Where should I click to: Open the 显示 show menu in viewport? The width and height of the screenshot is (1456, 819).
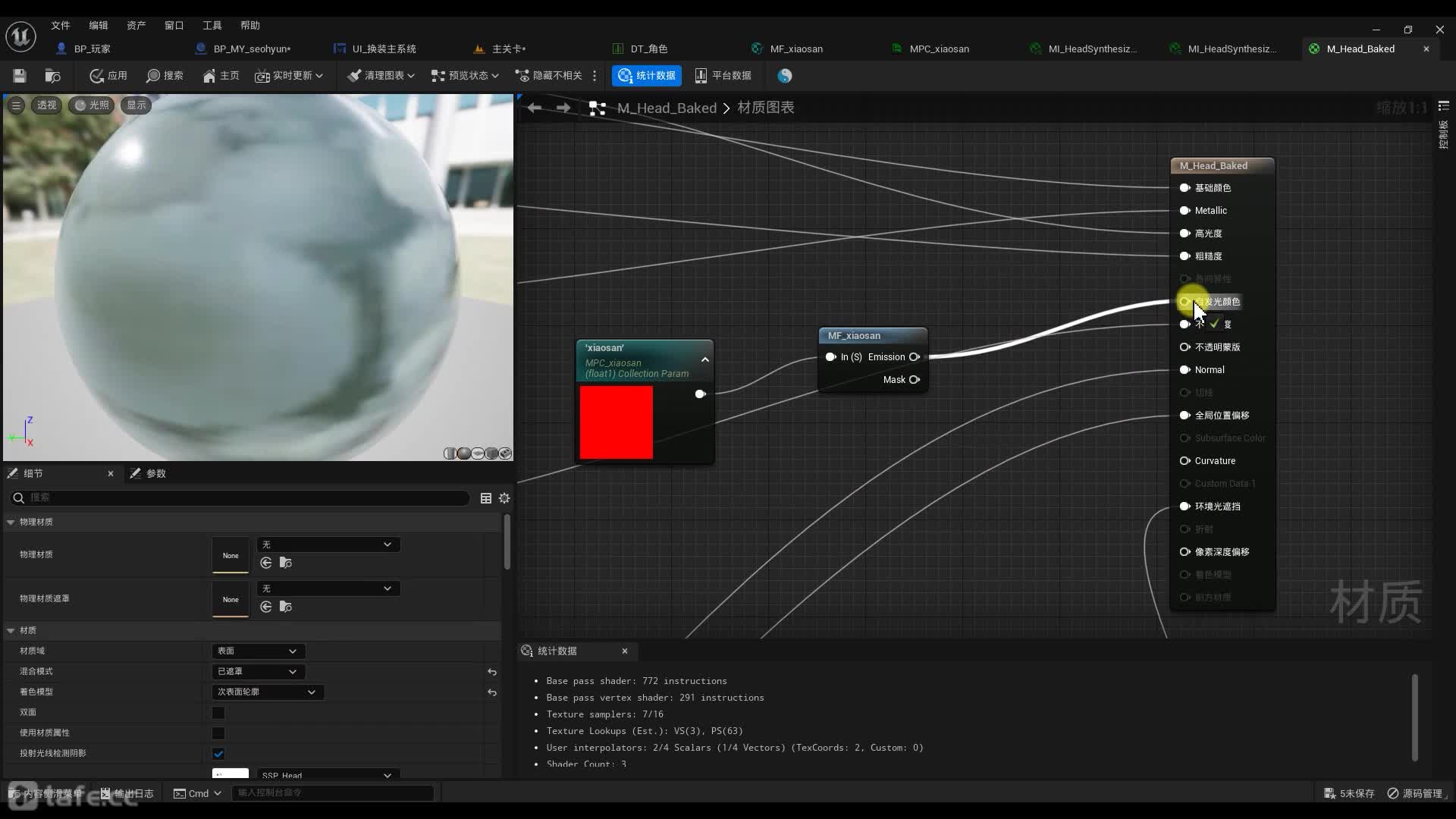(136, 105)
